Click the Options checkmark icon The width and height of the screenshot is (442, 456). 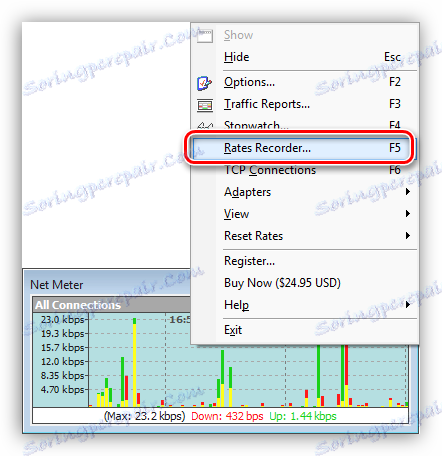pyautogui.click(x=204, y=83)
